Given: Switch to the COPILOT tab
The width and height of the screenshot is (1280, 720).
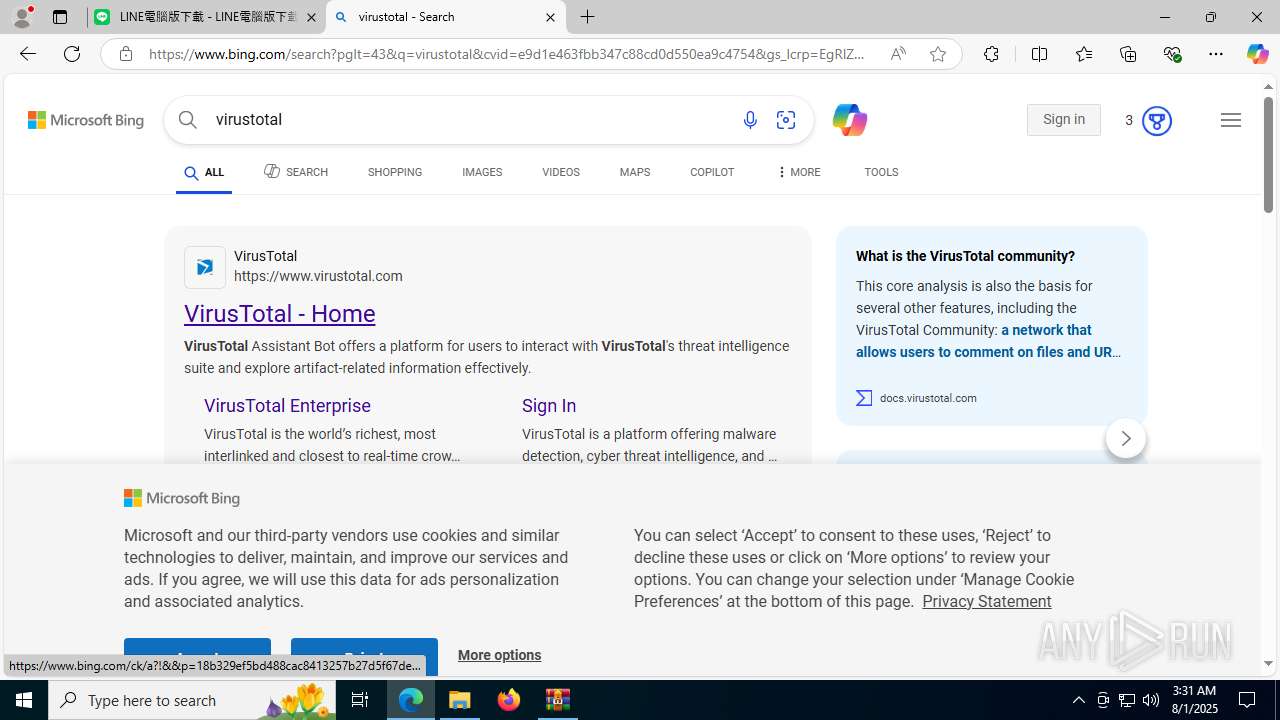Looking at the screenshot, I should 712,172.
